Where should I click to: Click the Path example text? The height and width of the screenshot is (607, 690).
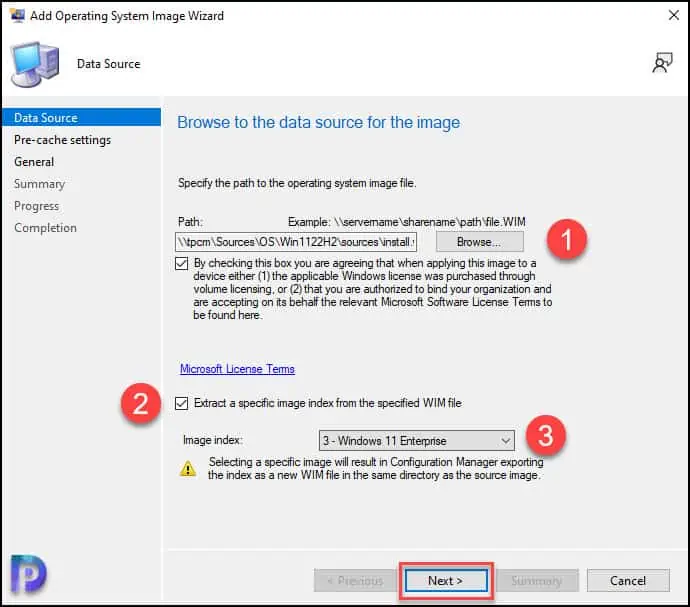pos(407,222)
